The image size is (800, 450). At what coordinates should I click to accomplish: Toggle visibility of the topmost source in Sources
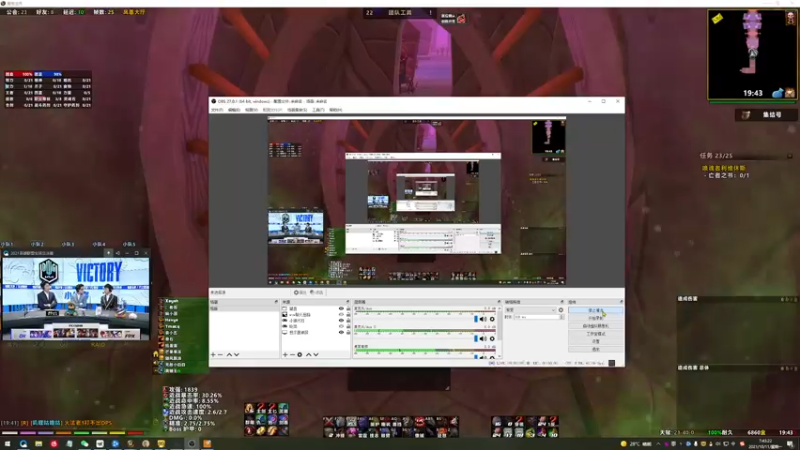(x=341, y=309)
